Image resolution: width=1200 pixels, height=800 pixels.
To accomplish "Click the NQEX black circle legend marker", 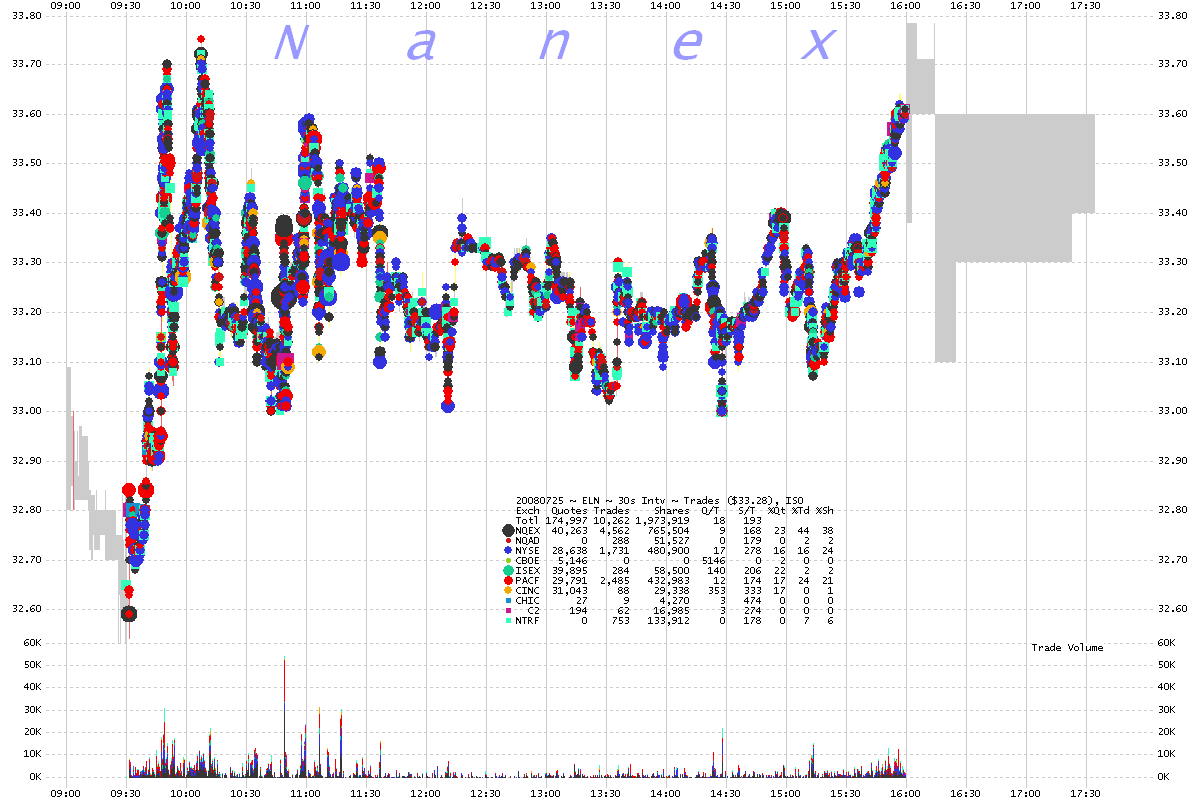I will 508,530.
